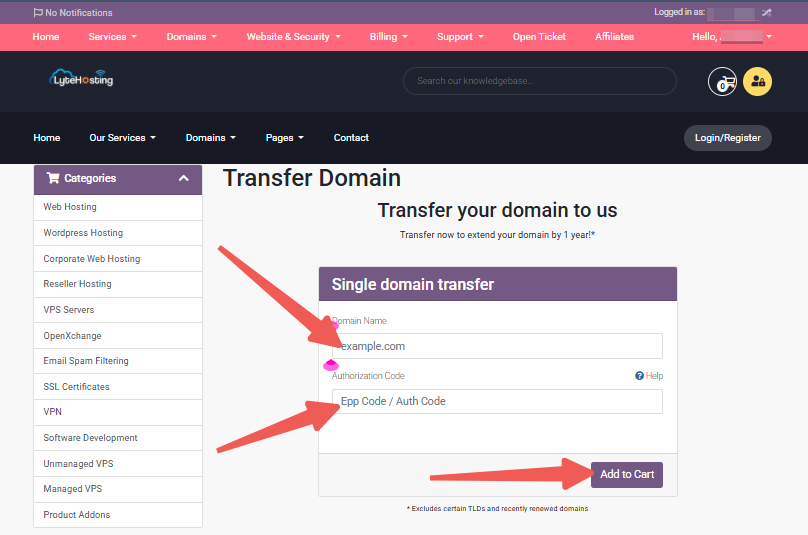Open the Affiliates menu item

(614, 37)
